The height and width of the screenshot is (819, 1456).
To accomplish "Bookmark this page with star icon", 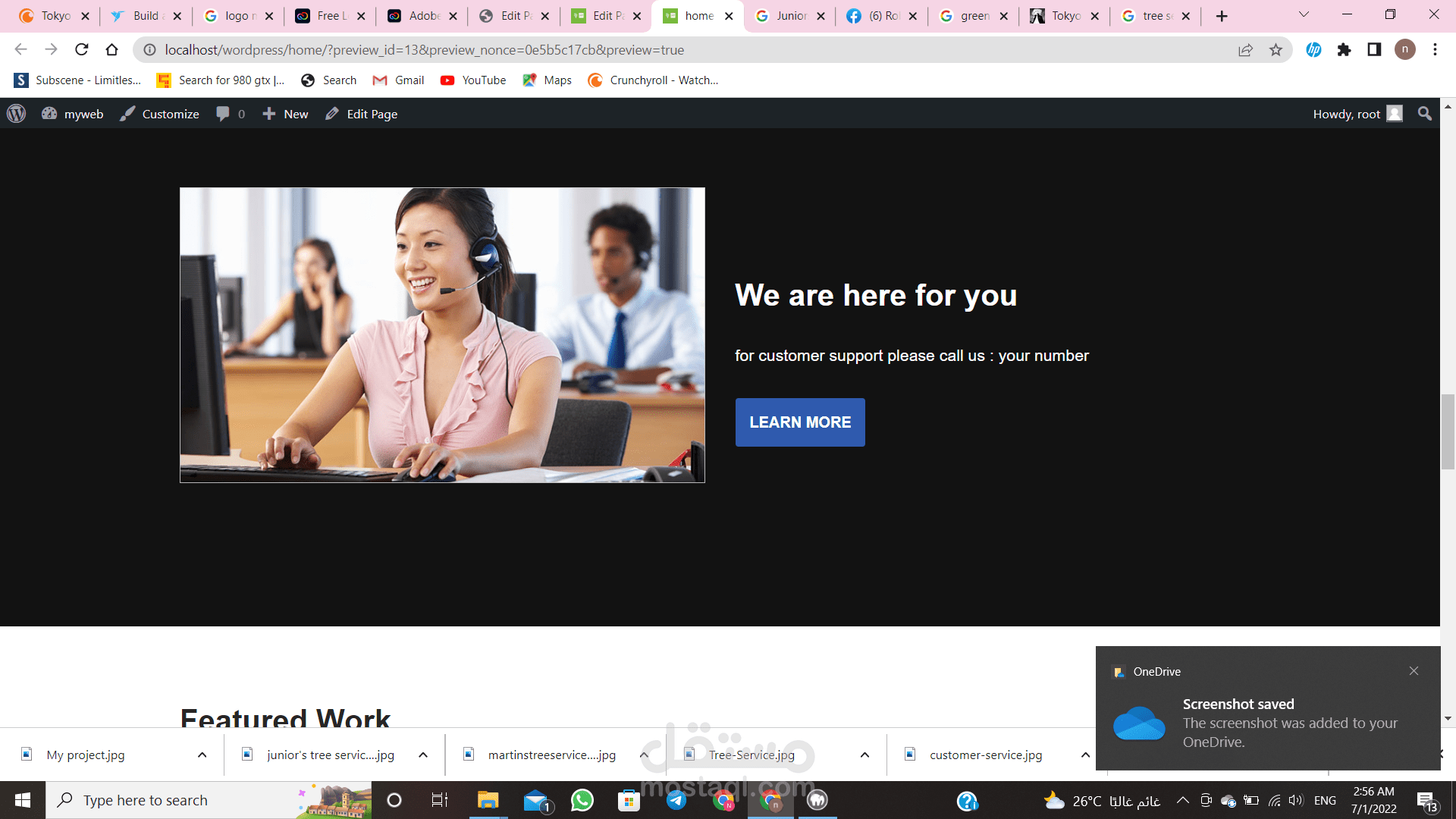I will [1276, 50].
